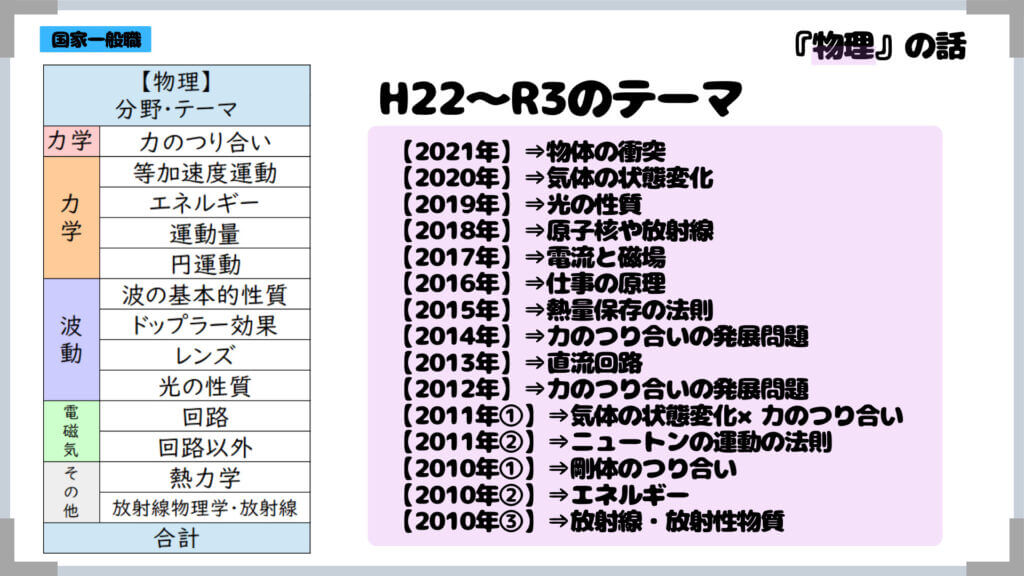Click the 放射線物理学・放射線 table row
The height and width of the screenshot is (576, 1024).
click(205, 508)
